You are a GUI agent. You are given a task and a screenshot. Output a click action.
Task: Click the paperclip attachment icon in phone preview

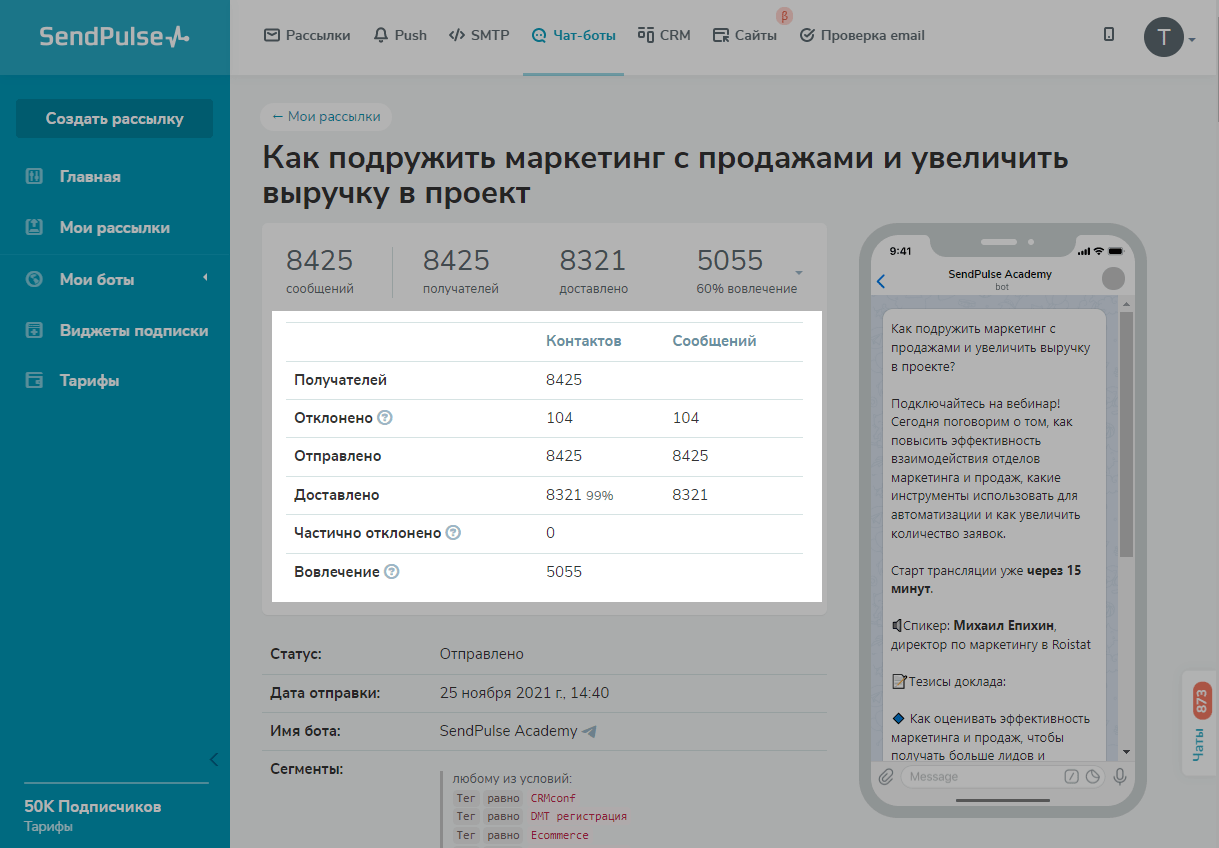tap(885, 777)
